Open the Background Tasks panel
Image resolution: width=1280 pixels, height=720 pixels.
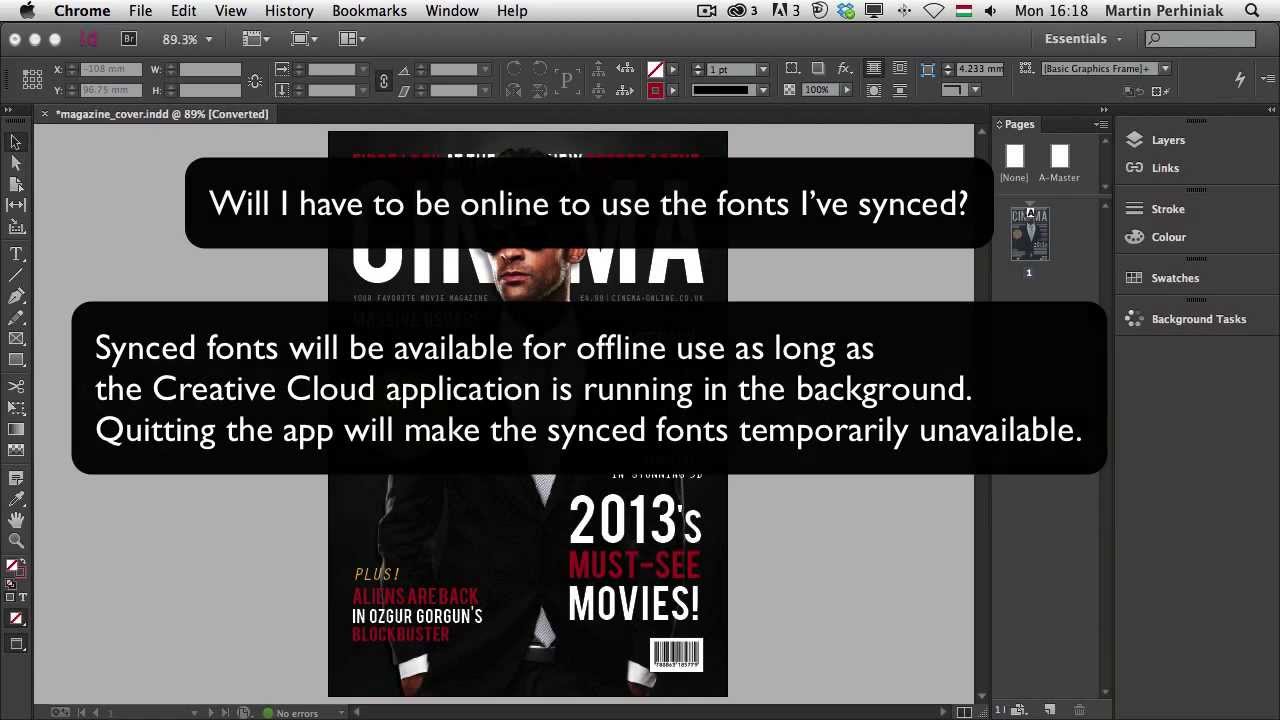tap(1198, 319)
